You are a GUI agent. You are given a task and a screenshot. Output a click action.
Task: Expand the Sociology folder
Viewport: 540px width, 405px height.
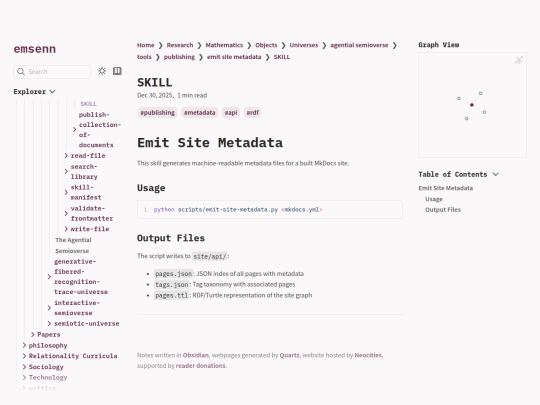tap(24, 367)
